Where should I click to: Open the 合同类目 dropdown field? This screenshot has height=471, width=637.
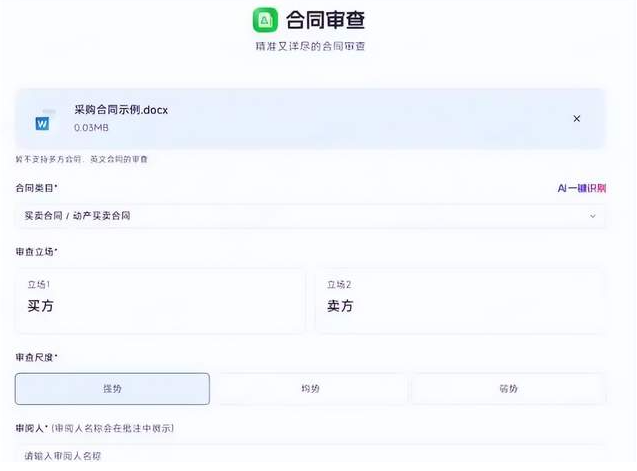click(x=300, y=216)
